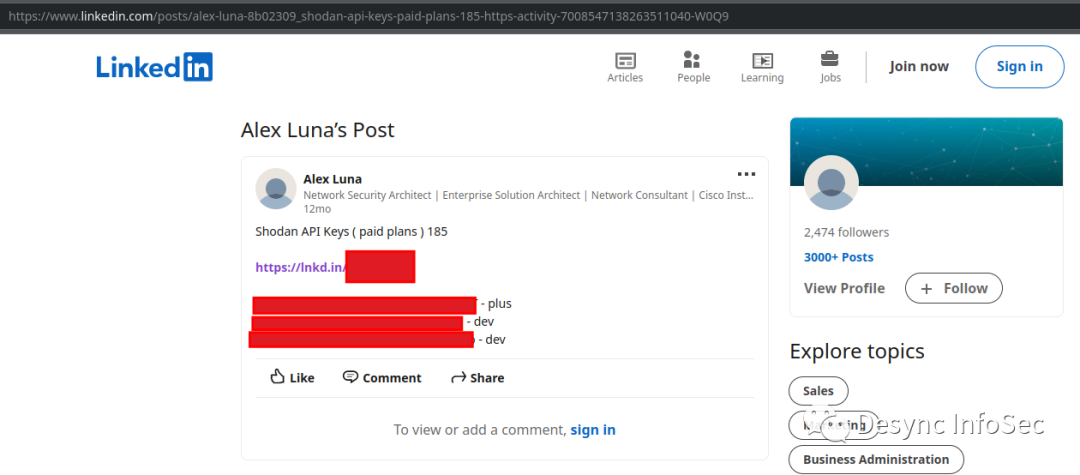Click the 'Alex Luna's Post' heading
This screenshot has height=475, width=1080.
click(x=318, y=130)
